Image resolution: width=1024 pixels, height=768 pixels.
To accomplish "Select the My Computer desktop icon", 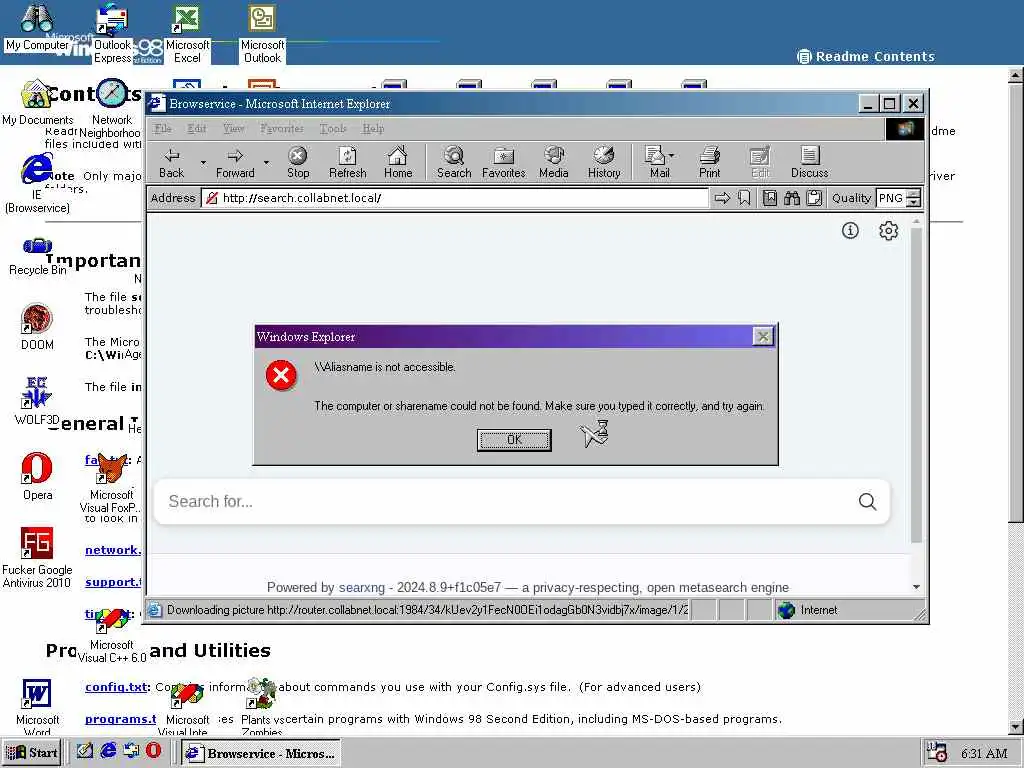I will [x=37, y=27].
